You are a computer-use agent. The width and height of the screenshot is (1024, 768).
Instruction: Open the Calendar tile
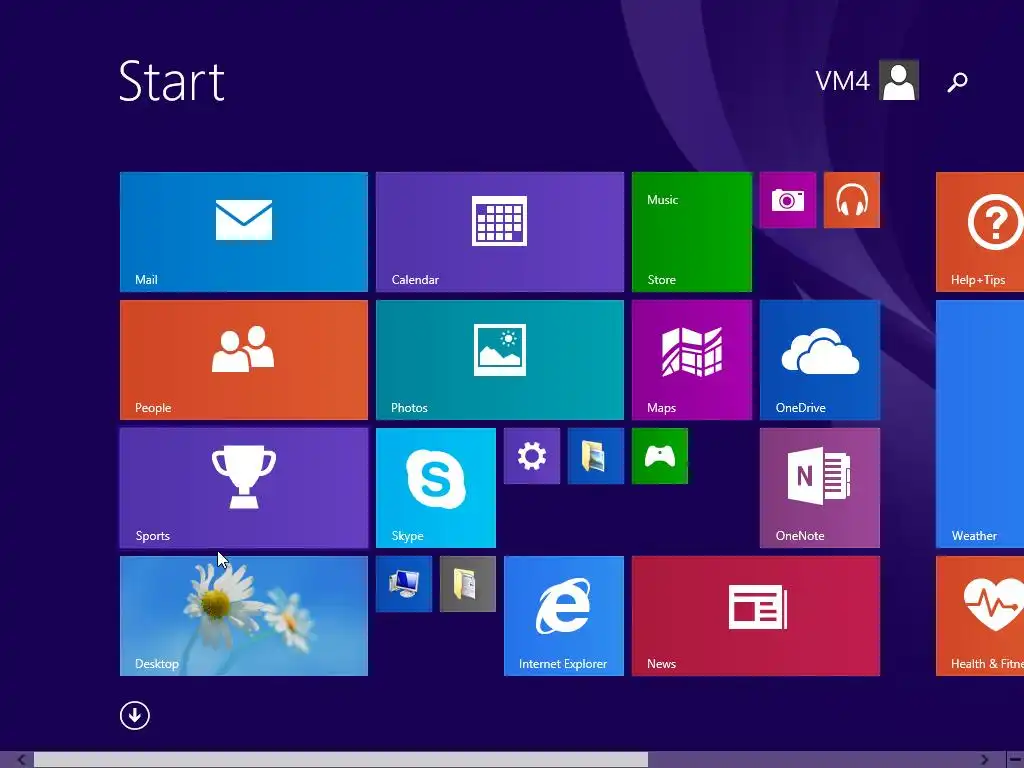[x=500, y=232]
